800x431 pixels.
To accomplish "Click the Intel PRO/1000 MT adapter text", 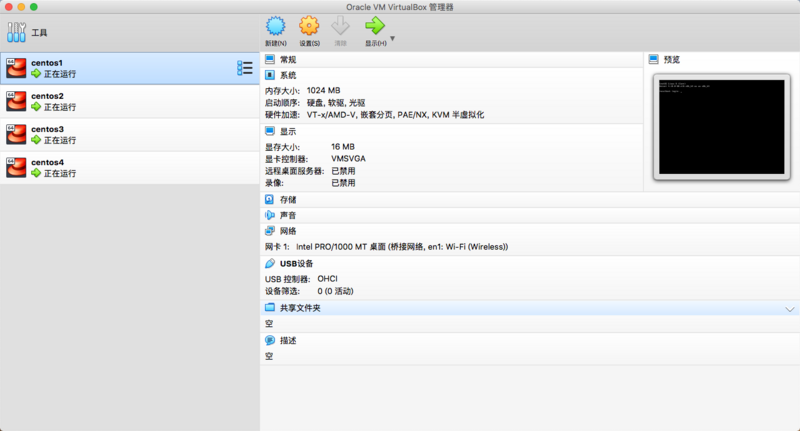I will (402, 247).
